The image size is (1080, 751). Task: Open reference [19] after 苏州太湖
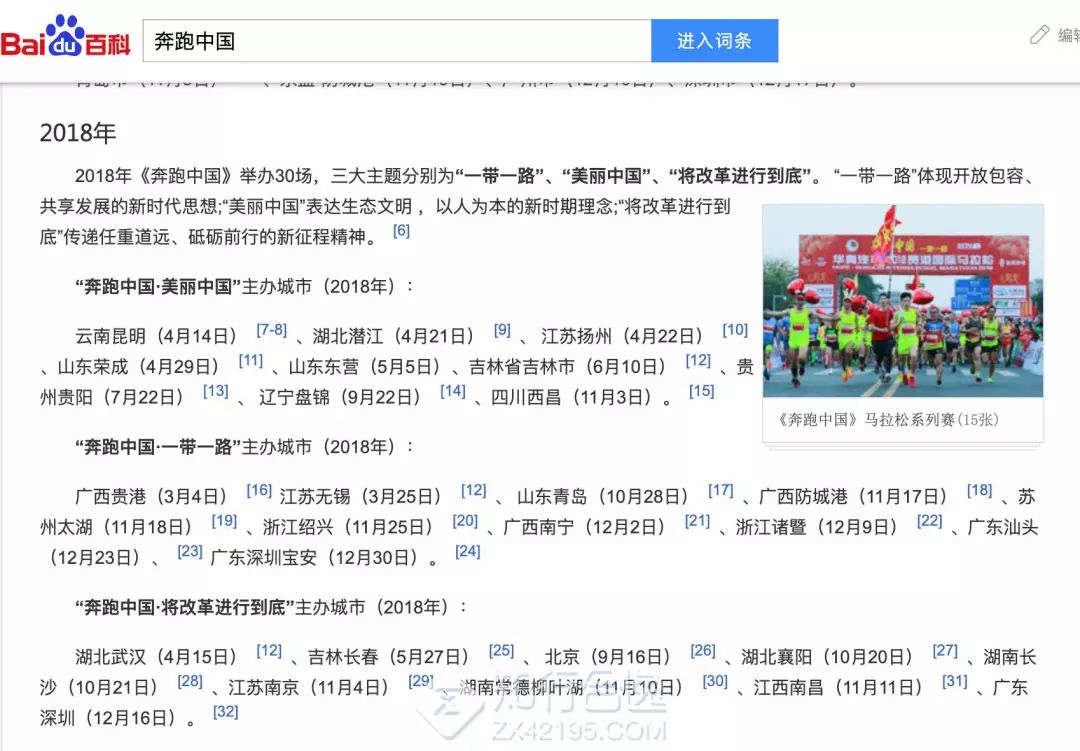[224, 521]
